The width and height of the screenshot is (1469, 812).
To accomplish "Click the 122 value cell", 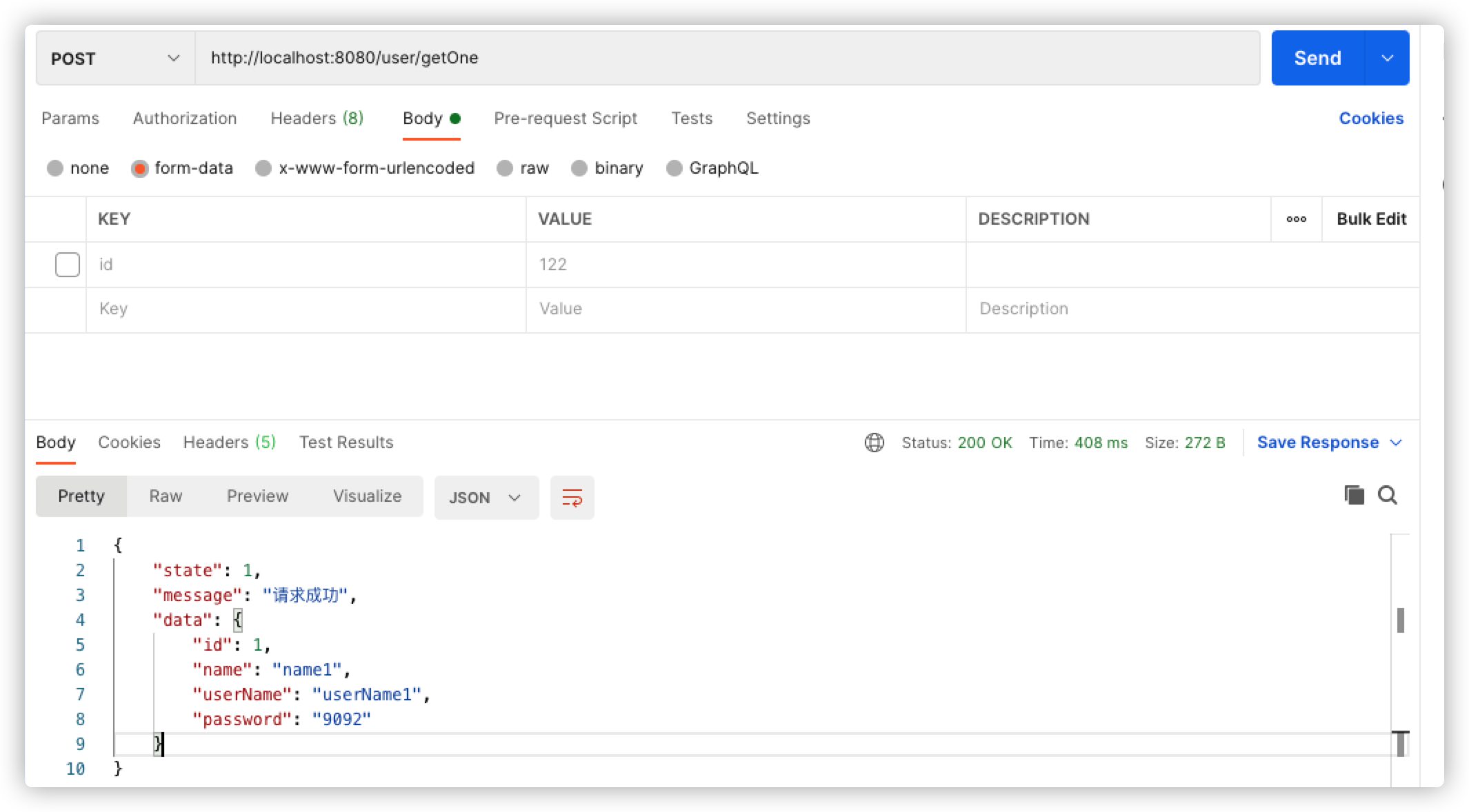I will point(746,265).
